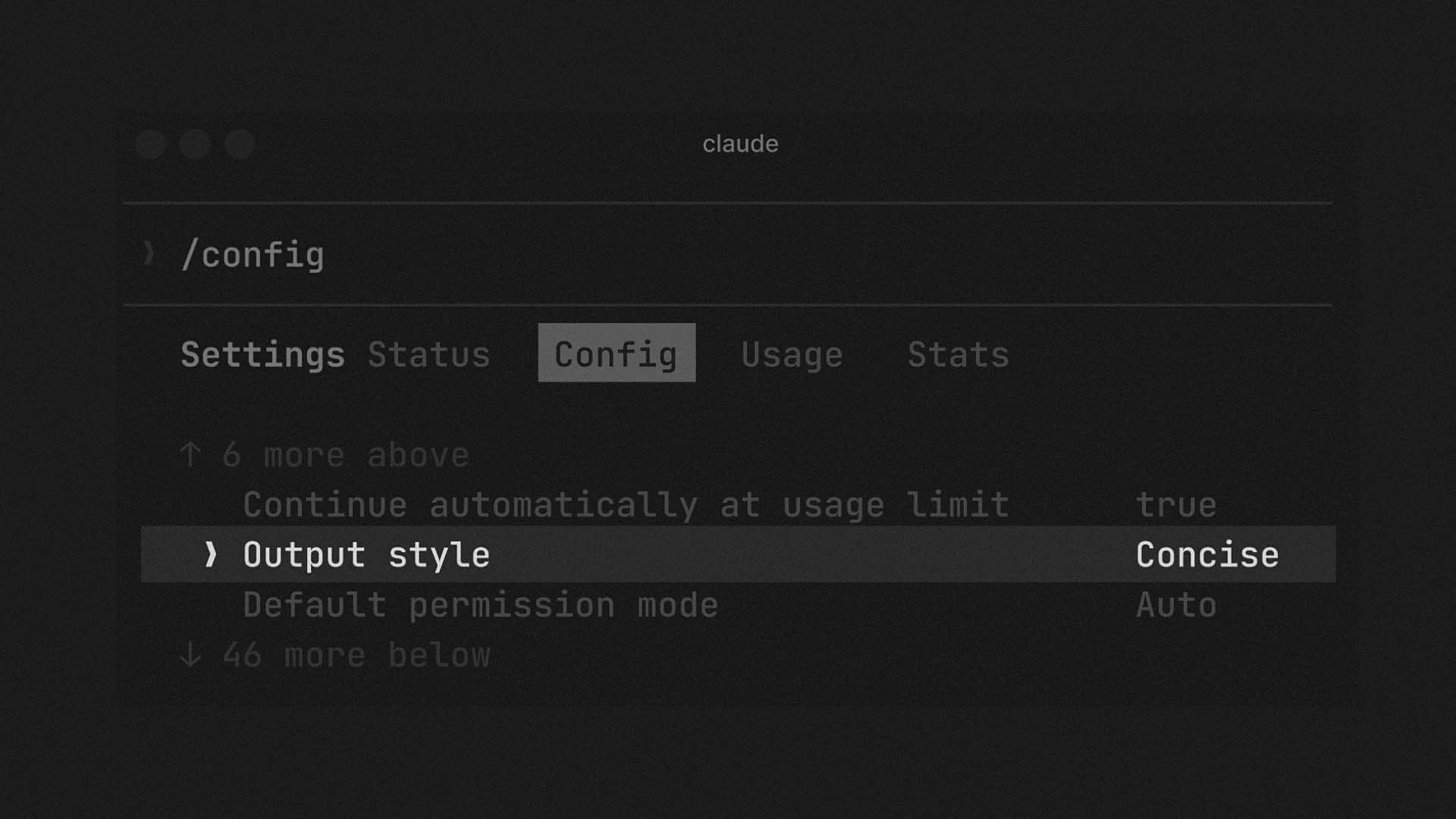Click the red close window dot
This screenshot has height=819, width=1456.
point(151,144)
